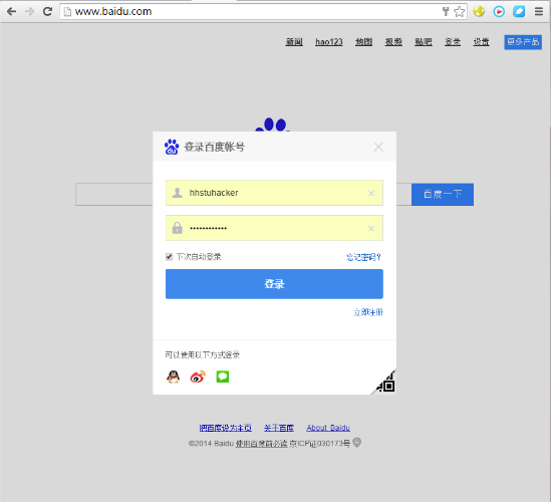Close the Baidu login dialog

click(378, 147)
